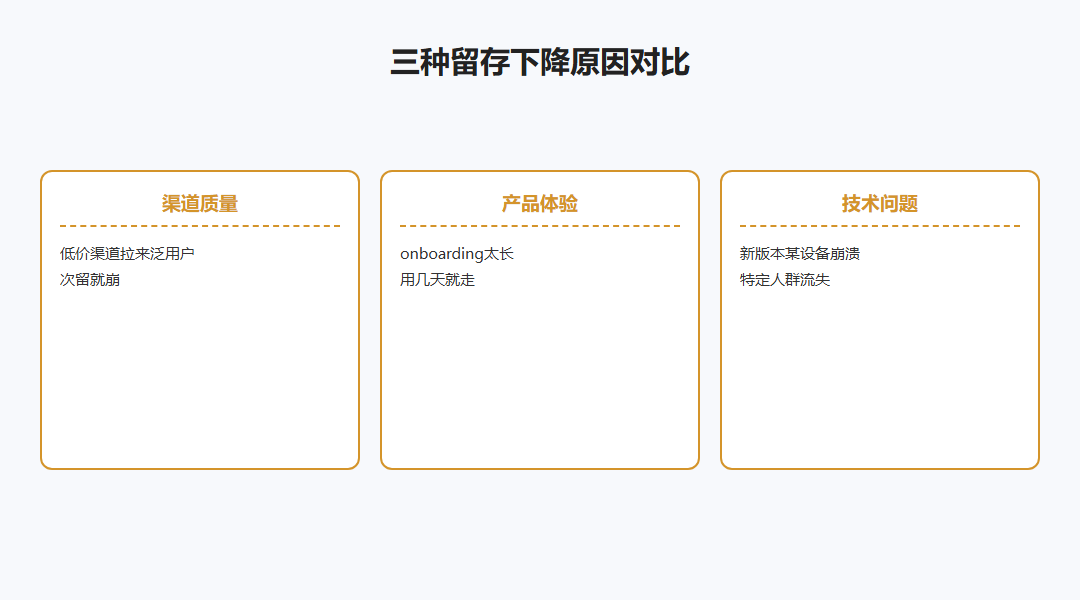Select the 产品体验 card heading
Viewport: 1080px width, 600px height.
pos(539,204)
